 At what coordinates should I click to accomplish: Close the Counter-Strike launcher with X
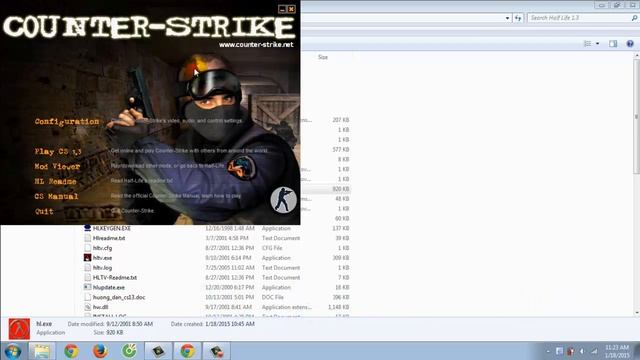(x=291, y=9)
